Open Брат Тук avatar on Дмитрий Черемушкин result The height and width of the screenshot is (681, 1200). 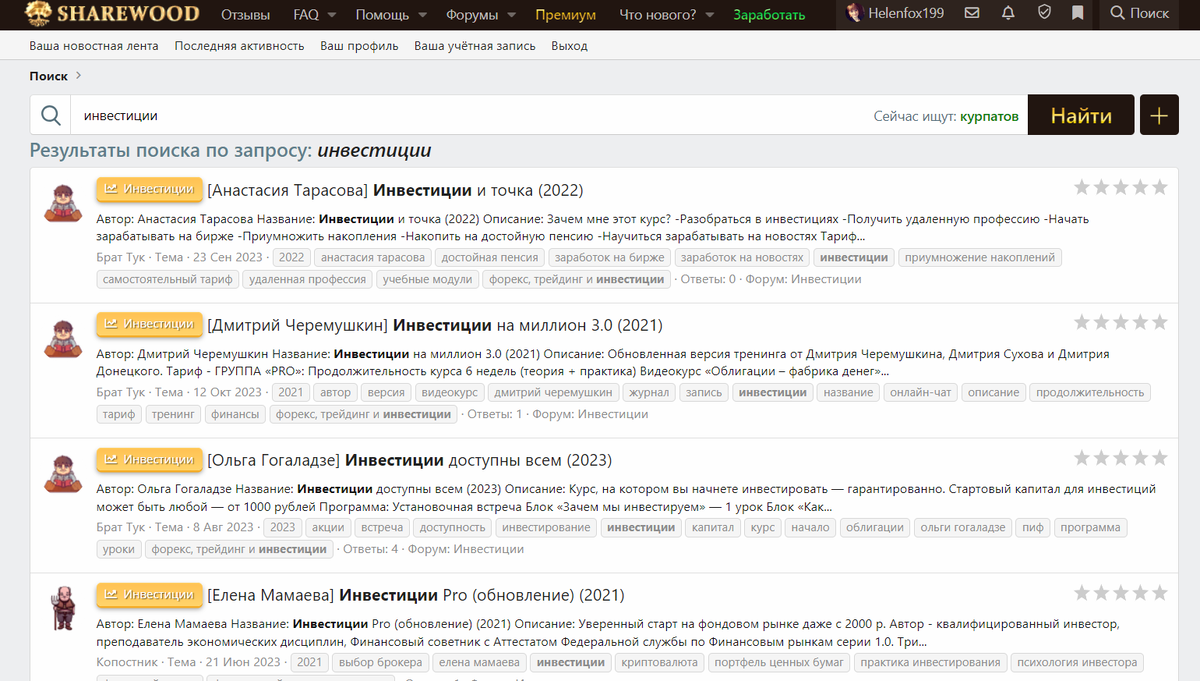click(64, 338)
